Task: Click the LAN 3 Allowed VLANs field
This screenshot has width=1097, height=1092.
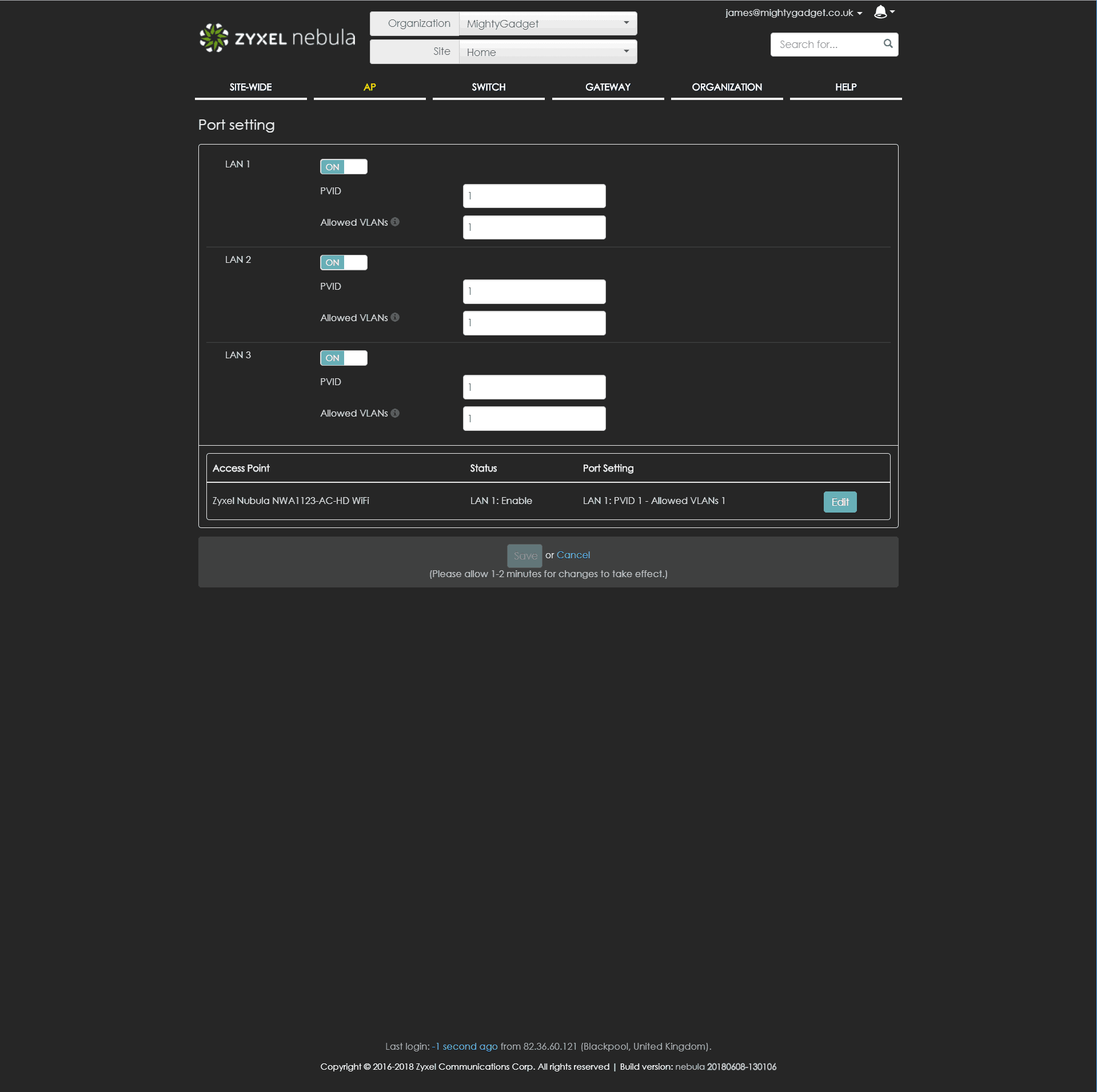Action: (x=534, y=419)
